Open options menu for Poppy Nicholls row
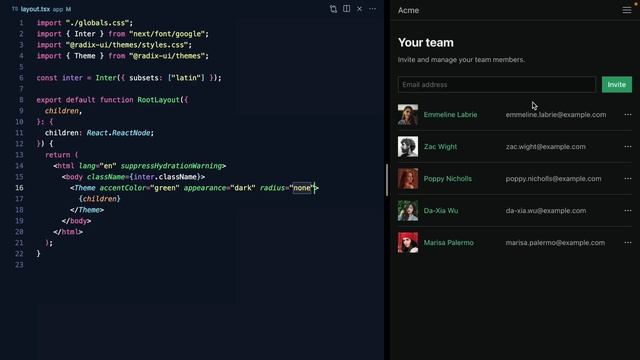640x360 pixels. click(628, 178)
